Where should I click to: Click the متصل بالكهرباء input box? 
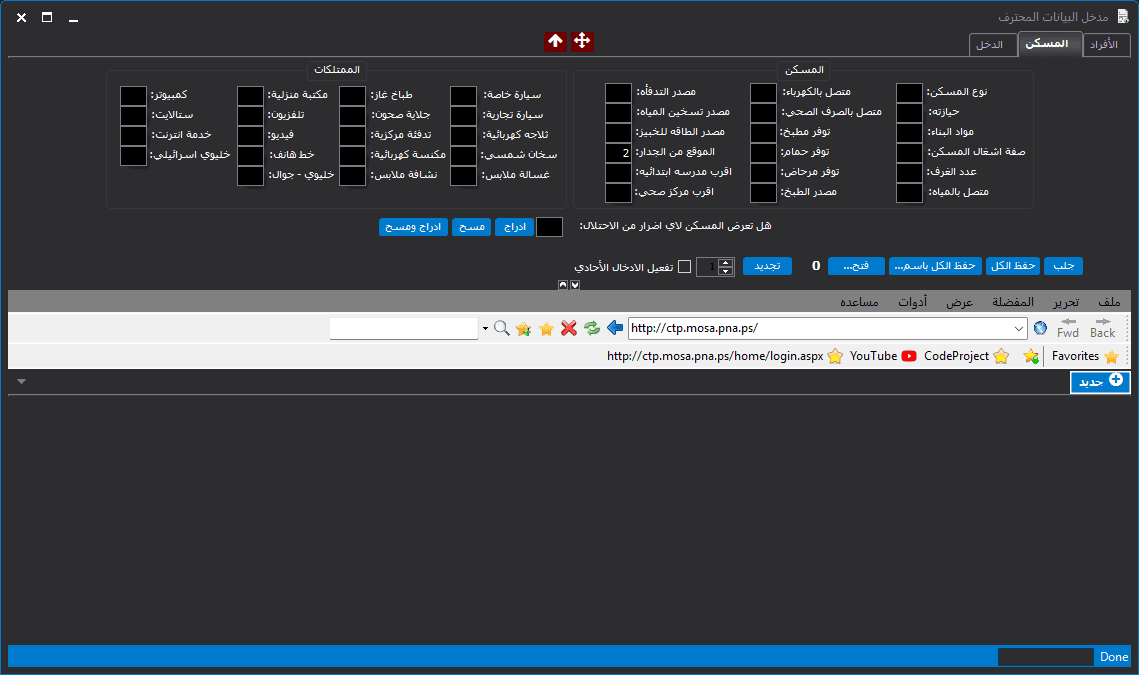[x=763, y=92]
